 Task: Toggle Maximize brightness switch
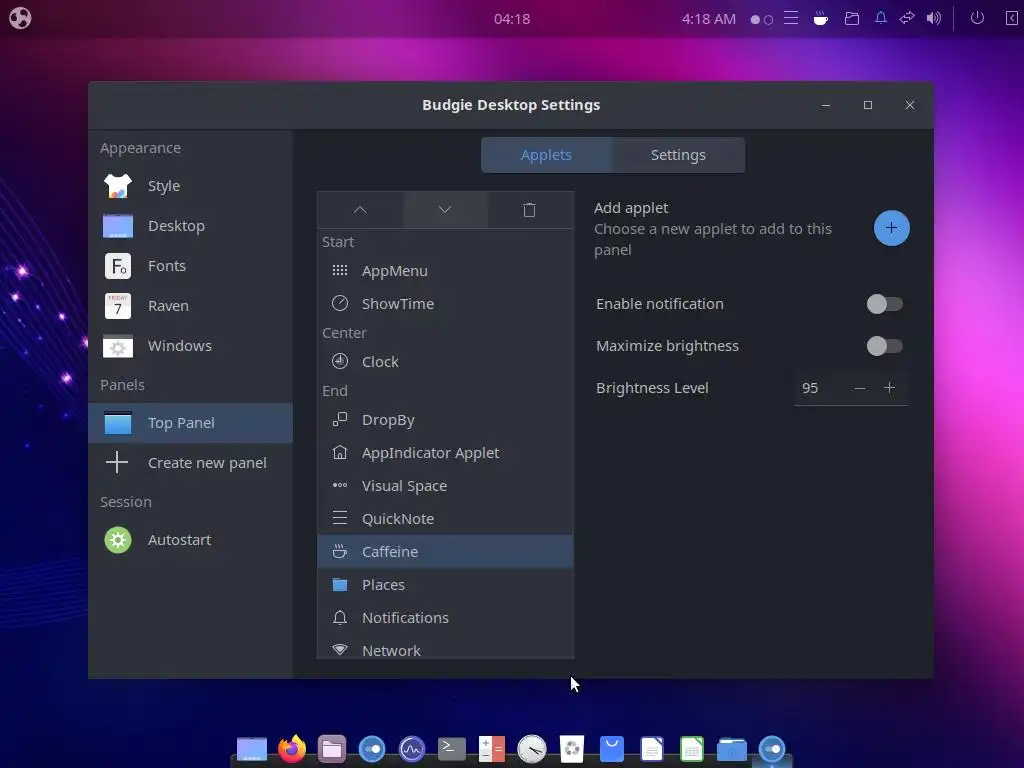(x=884, y=345)
